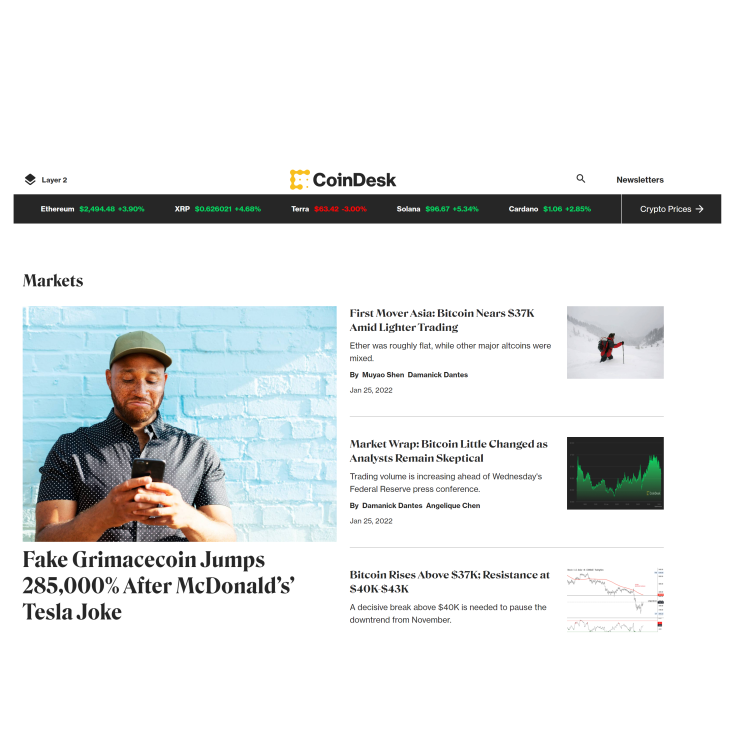Click the Layer 2 stacked layers icon
Image resolution: width=750 pixels, height=750 pixels.
(x=30, y=180)
